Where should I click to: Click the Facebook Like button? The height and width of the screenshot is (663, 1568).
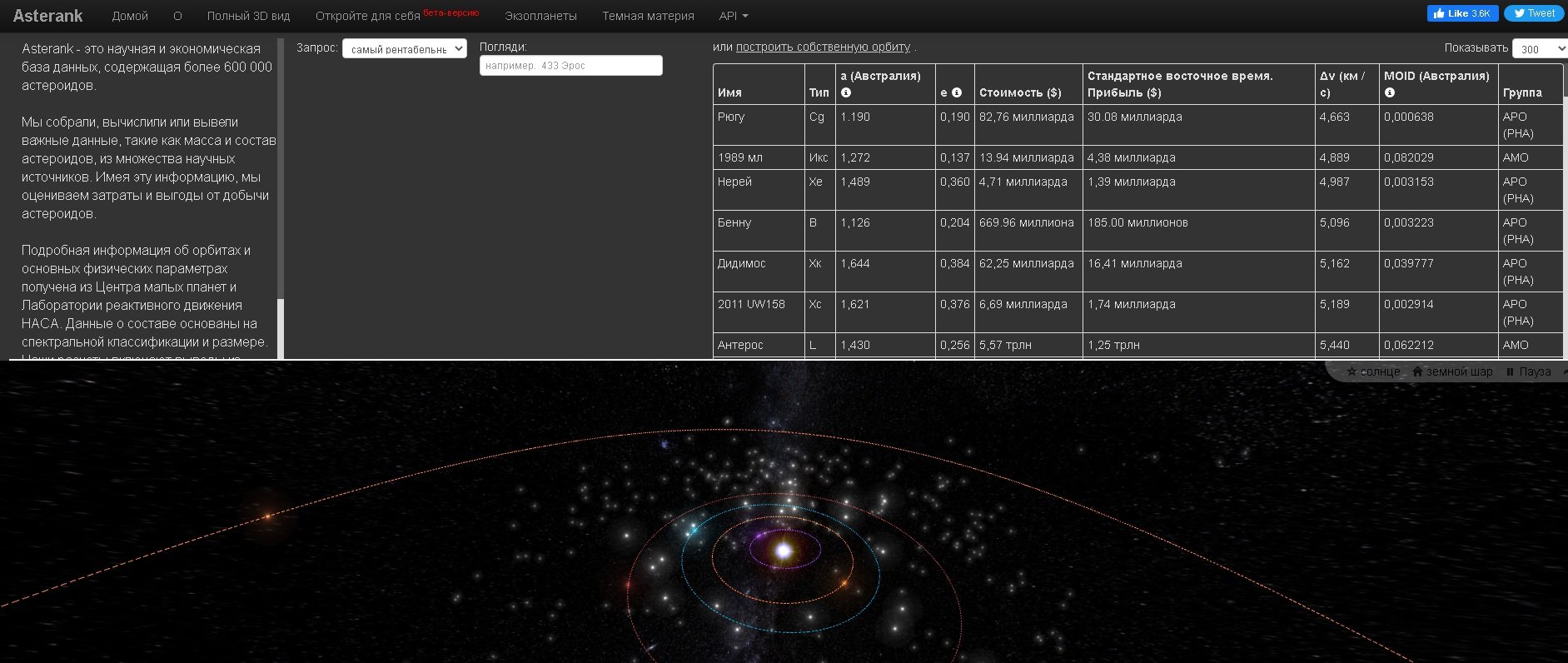(x=1461, y=13)
